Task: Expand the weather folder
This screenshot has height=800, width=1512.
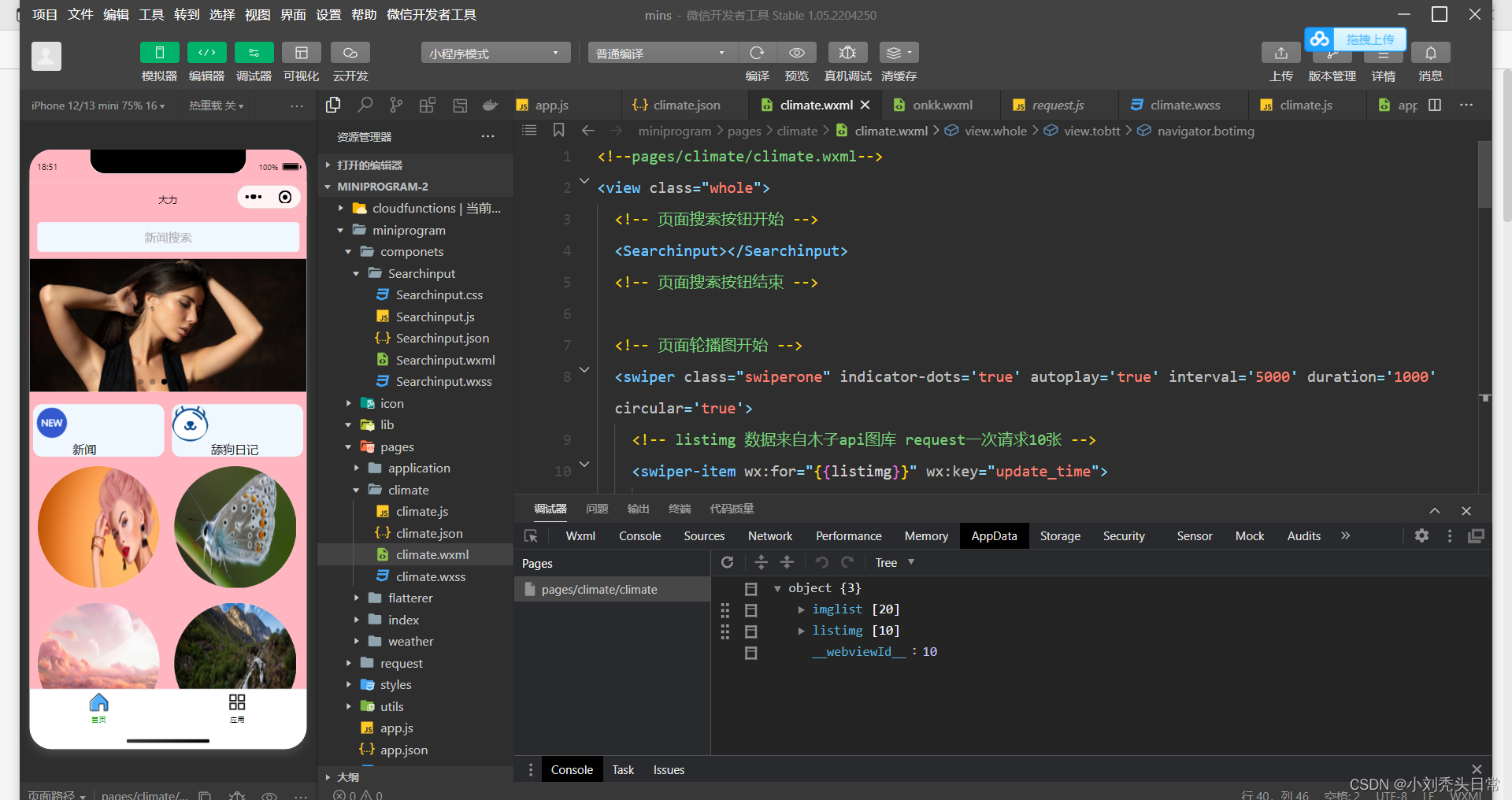Action: (356, 641)
